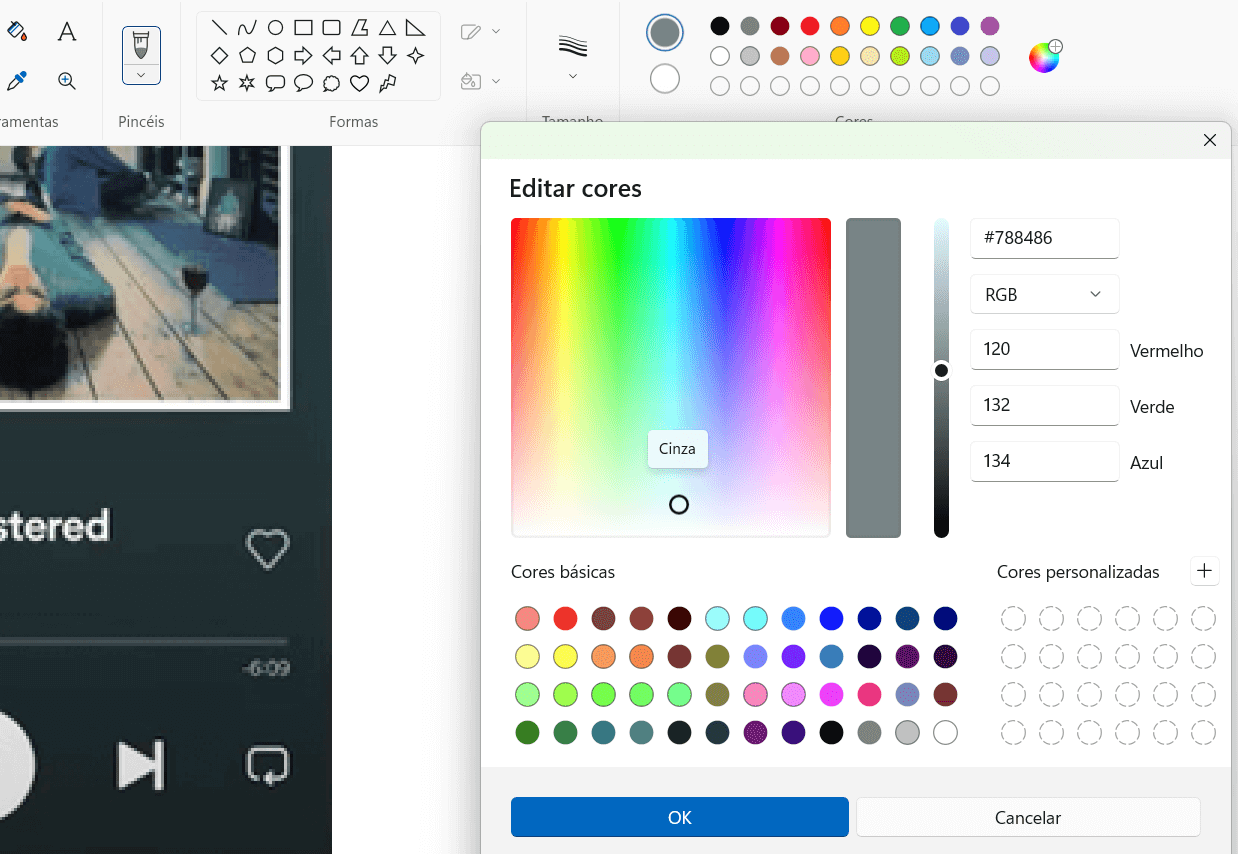Click the brightness slider handle
Viewport: 1238px width, 854px height.
tap(941, 371)
